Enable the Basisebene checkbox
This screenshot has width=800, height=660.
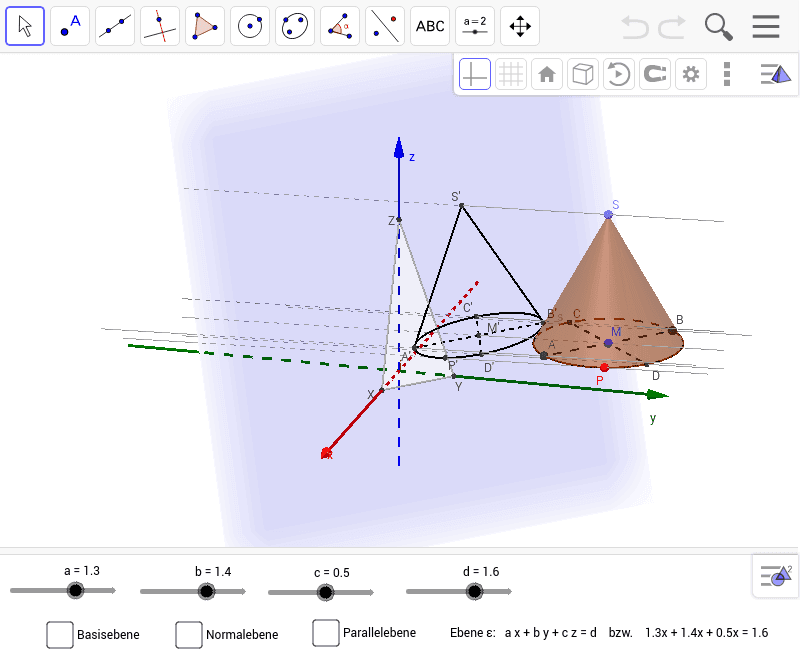pyautogui.click(x=60, y=634)
